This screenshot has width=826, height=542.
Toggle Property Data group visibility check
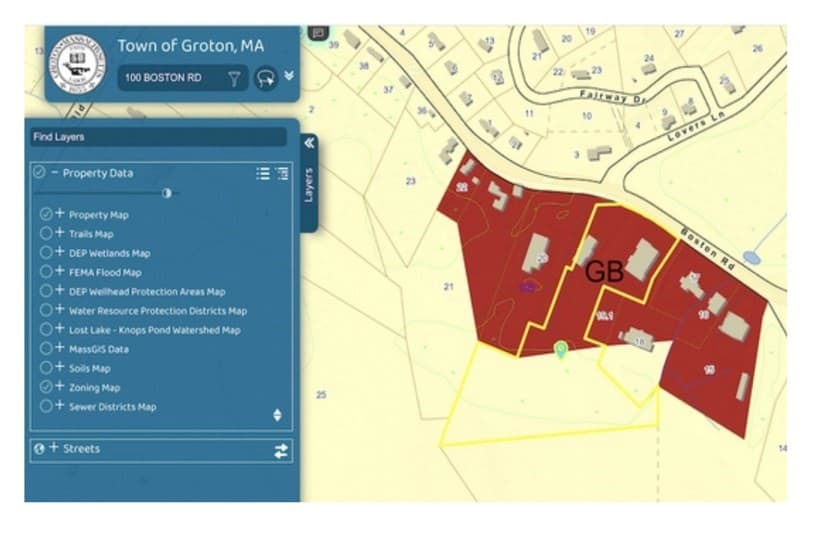[x=39, y=172]
